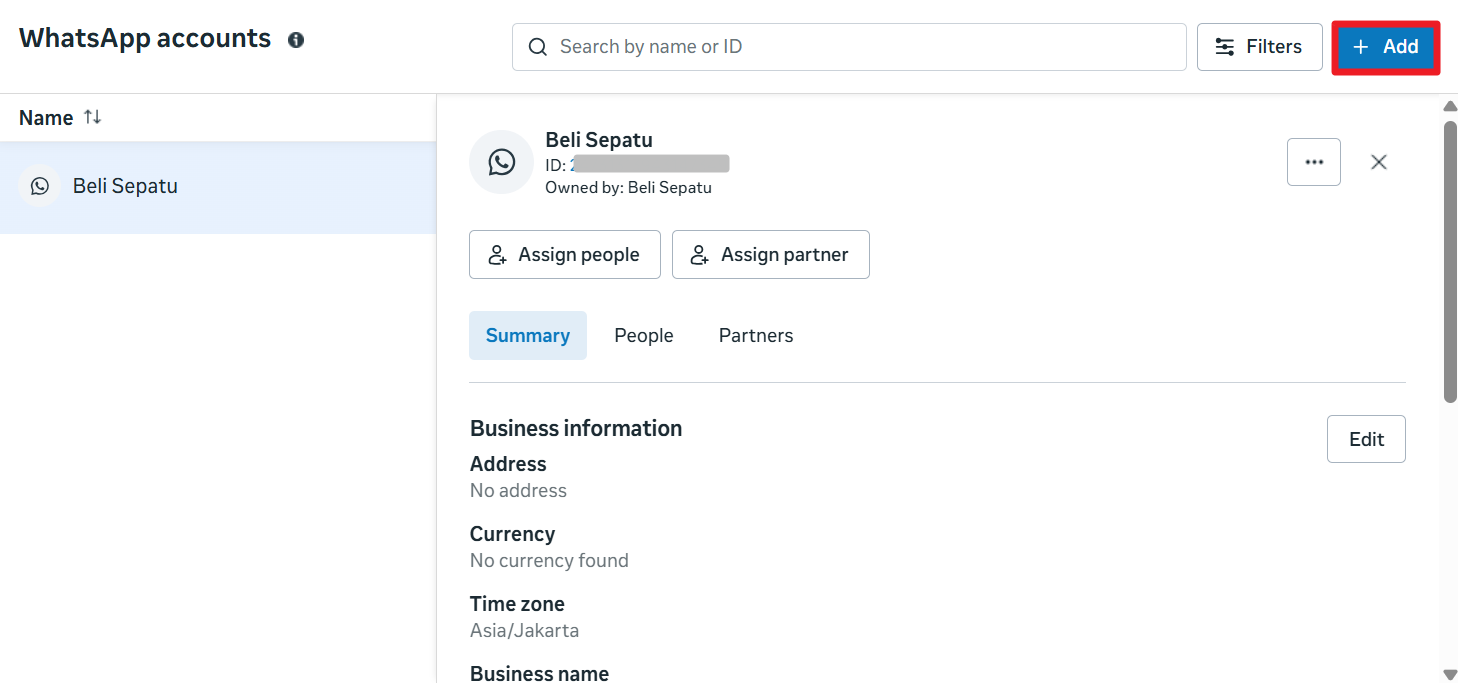Viewport: 1458px width, 683px height.
Task: Open the three-dots more options menu
Action: [1313, 162]
